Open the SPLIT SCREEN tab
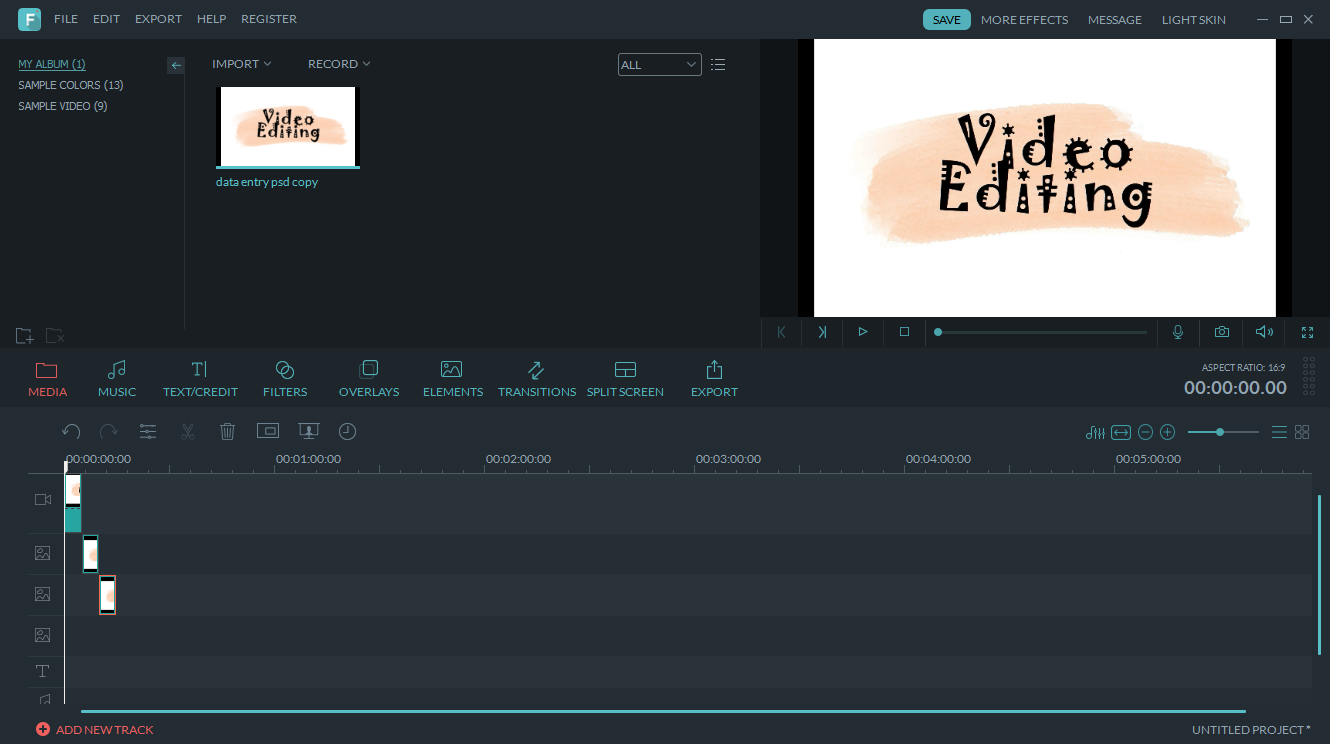This screenshot has width=1330, height=744. (x=625, y=379)
